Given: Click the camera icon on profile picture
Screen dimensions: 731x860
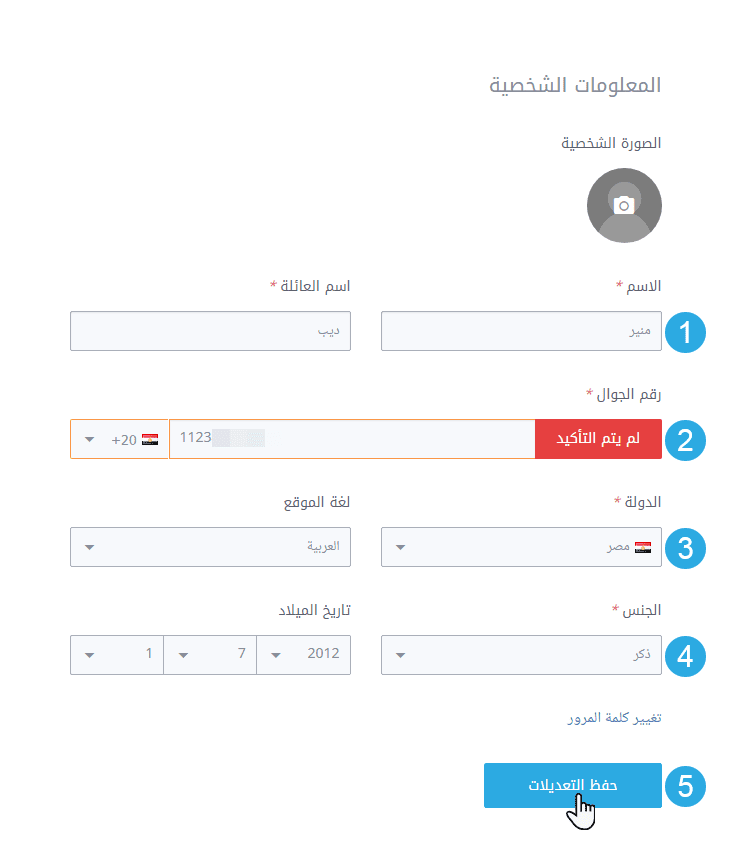Looking at the screenshot, I should click(x=624, y=204).
